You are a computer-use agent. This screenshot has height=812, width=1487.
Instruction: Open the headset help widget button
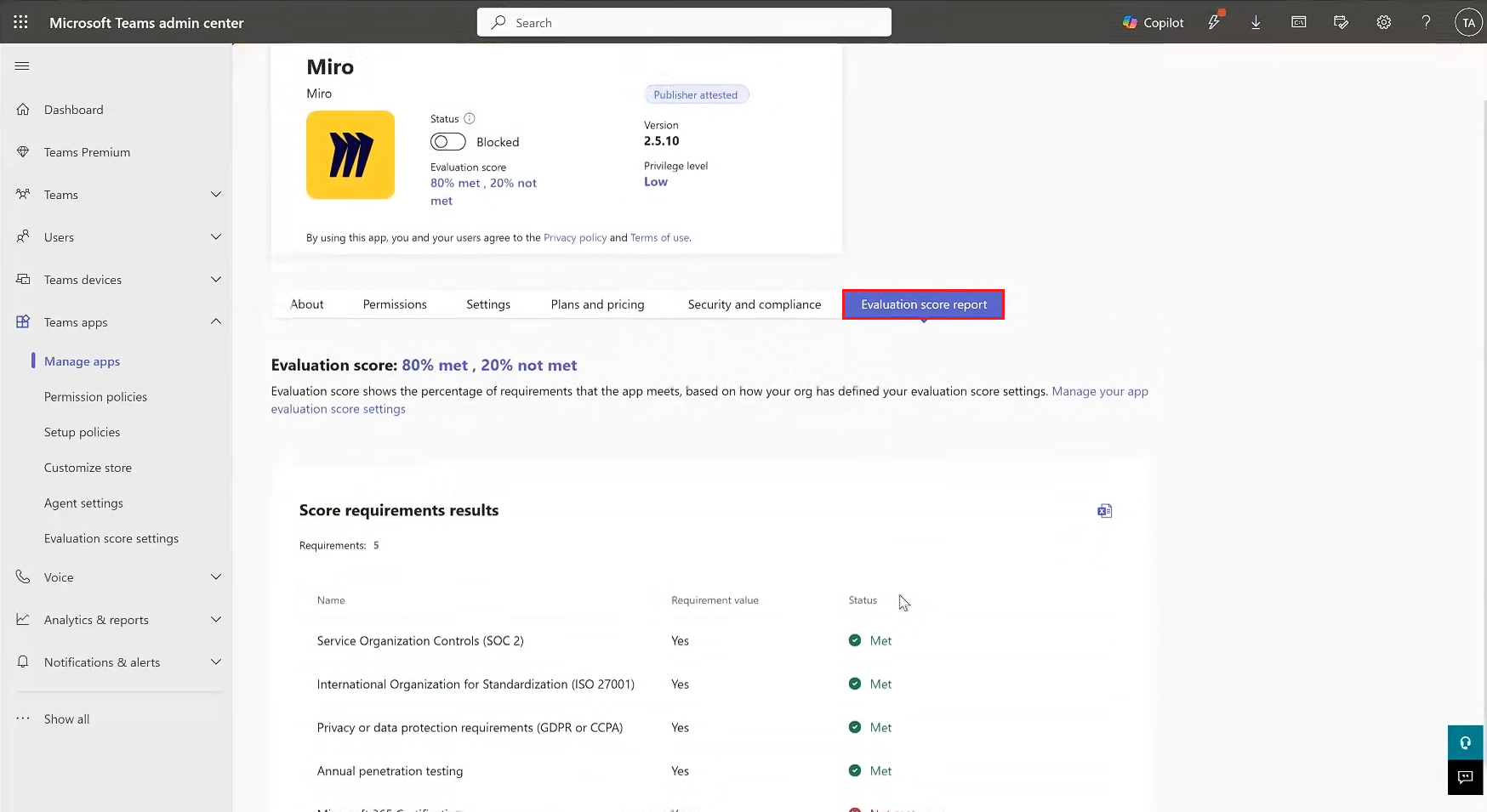[x=1466, y=743]
